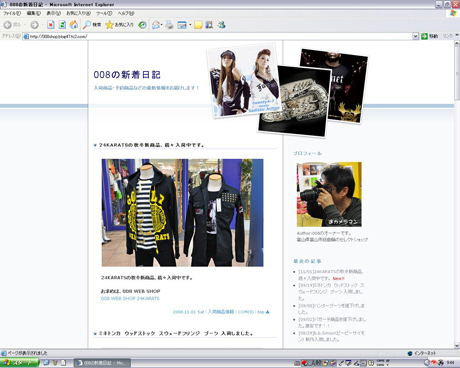The height and width of the screenshot is (368, 460).
Task: Open the お気に入り (Favorites) menu
Action: point(78,13)
